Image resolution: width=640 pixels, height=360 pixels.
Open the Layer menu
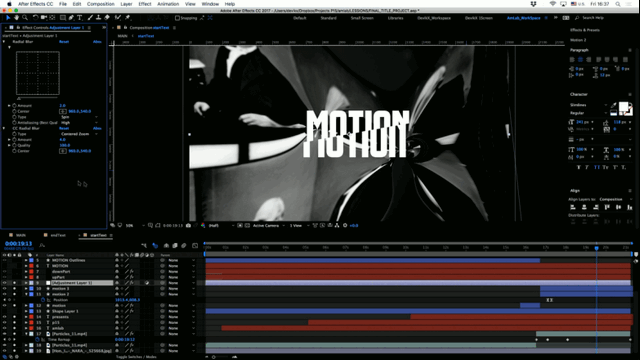coord(126,4)
